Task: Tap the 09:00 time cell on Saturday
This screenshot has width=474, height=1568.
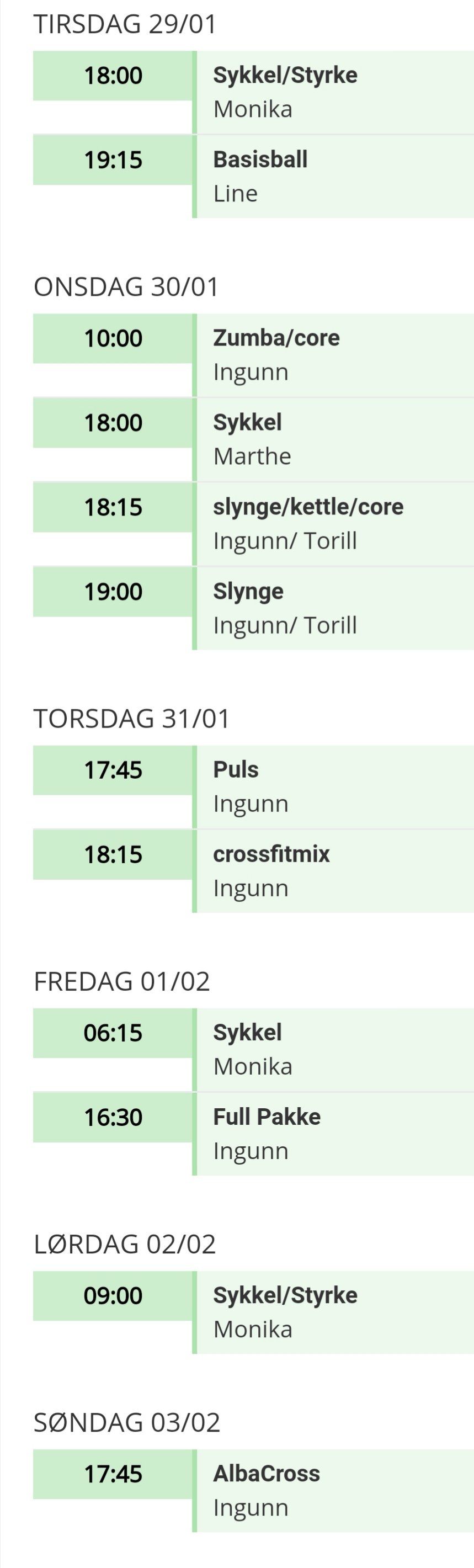Action: 113,1296
